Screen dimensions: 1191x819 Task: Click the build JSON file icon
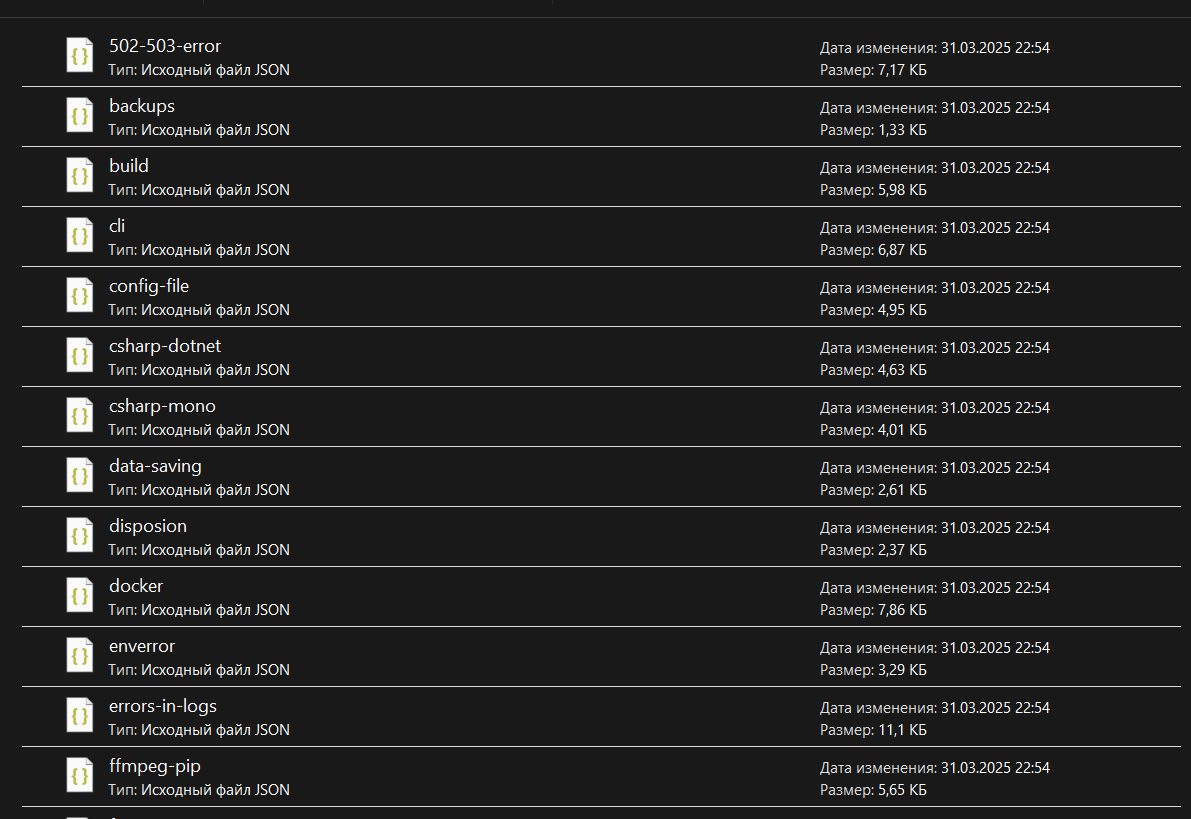80,175
